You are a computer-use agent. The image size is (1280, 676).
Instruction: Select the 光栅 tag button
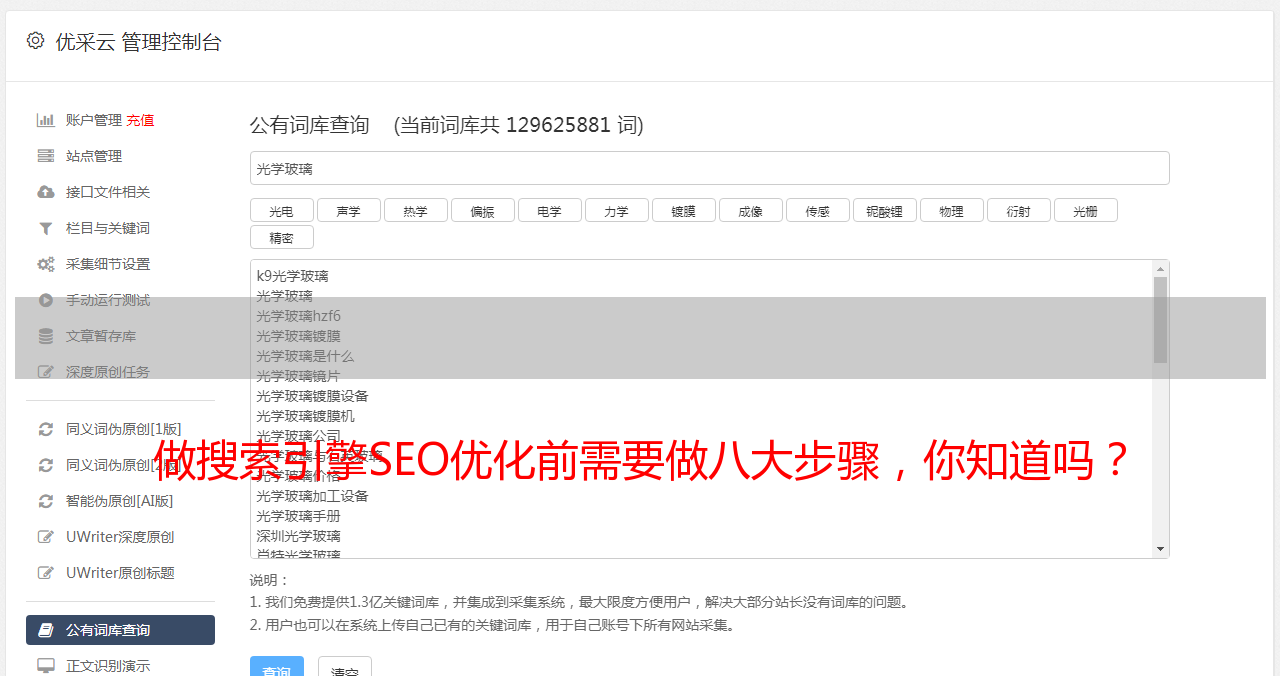coord(1085,210)
